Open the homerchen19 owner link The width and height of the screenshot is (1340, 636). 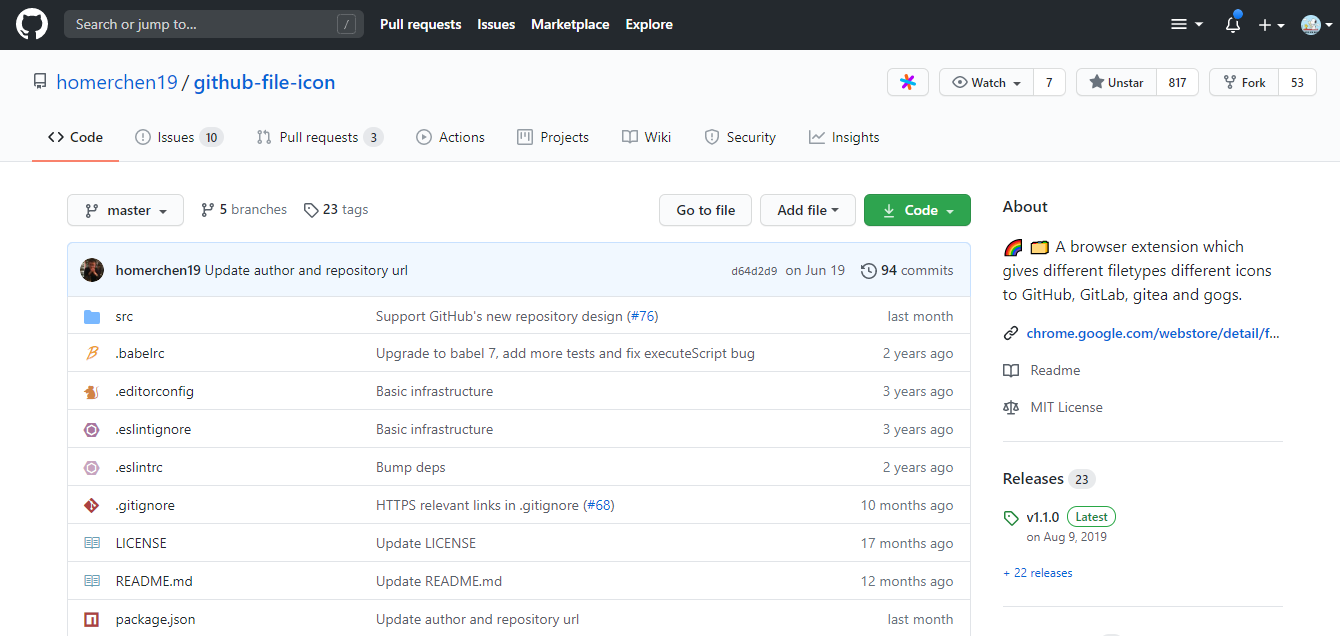point(117,82)
